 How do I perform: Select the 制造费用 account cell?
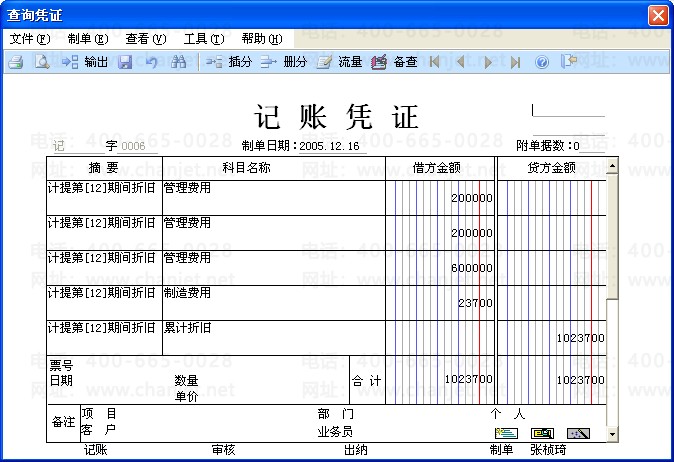tap(274, 303)
